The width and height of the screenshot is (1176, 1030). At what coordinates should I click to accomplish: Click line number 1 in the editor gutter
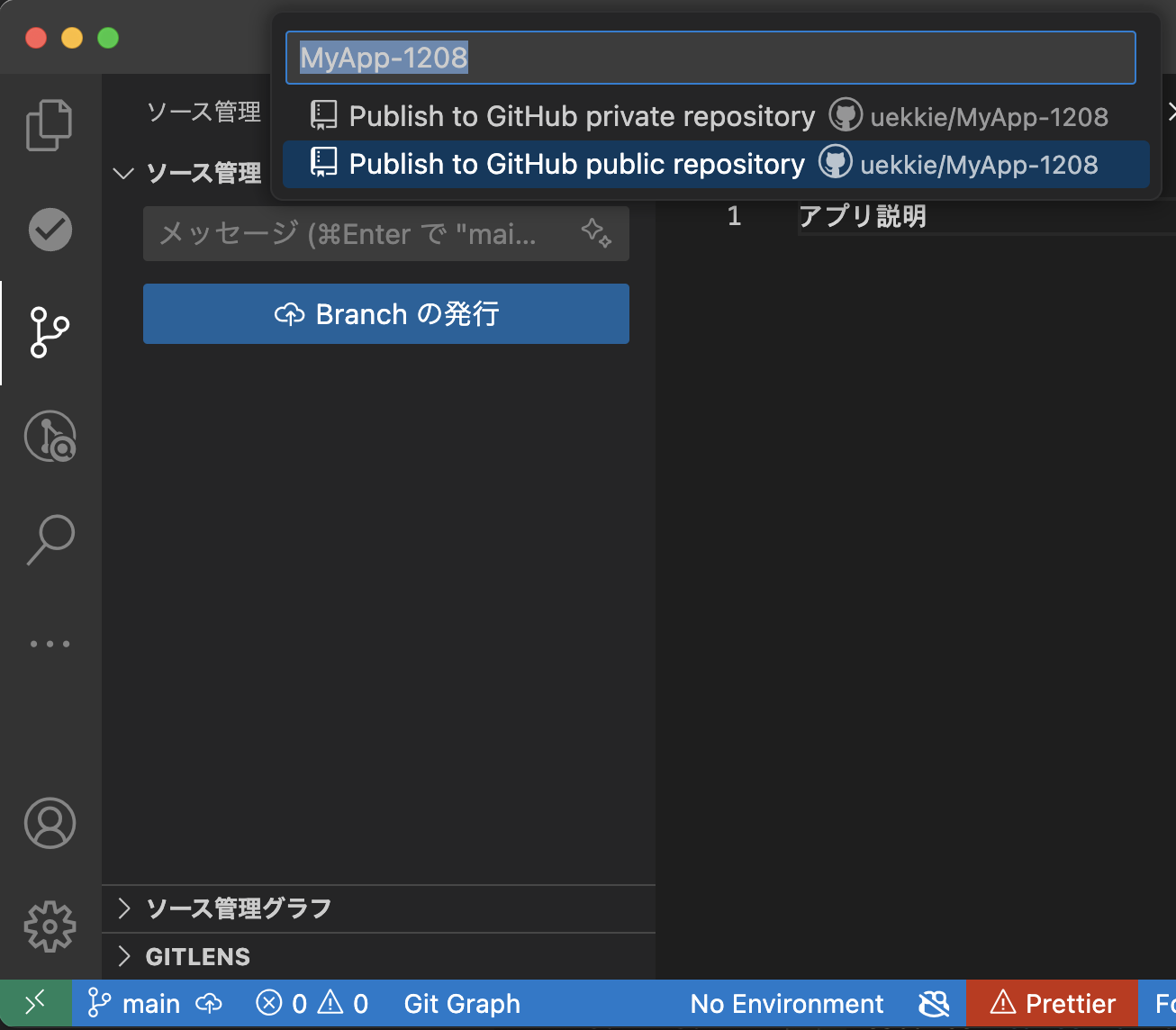click(x=734, y=216)
